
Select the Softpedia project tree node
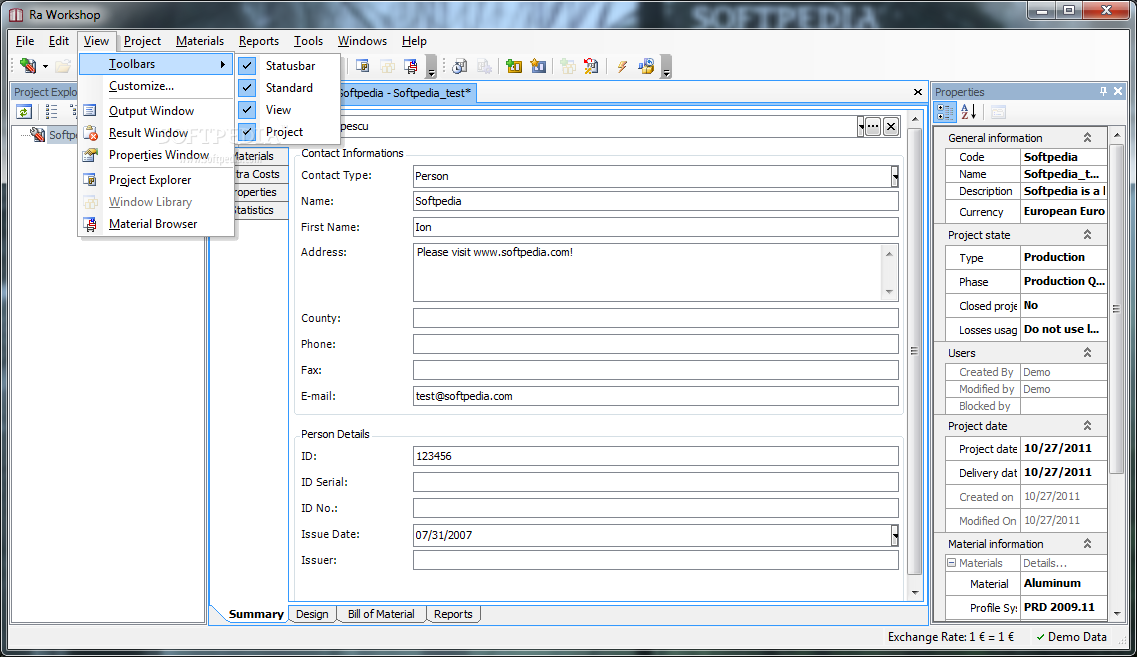click(62, 135)
